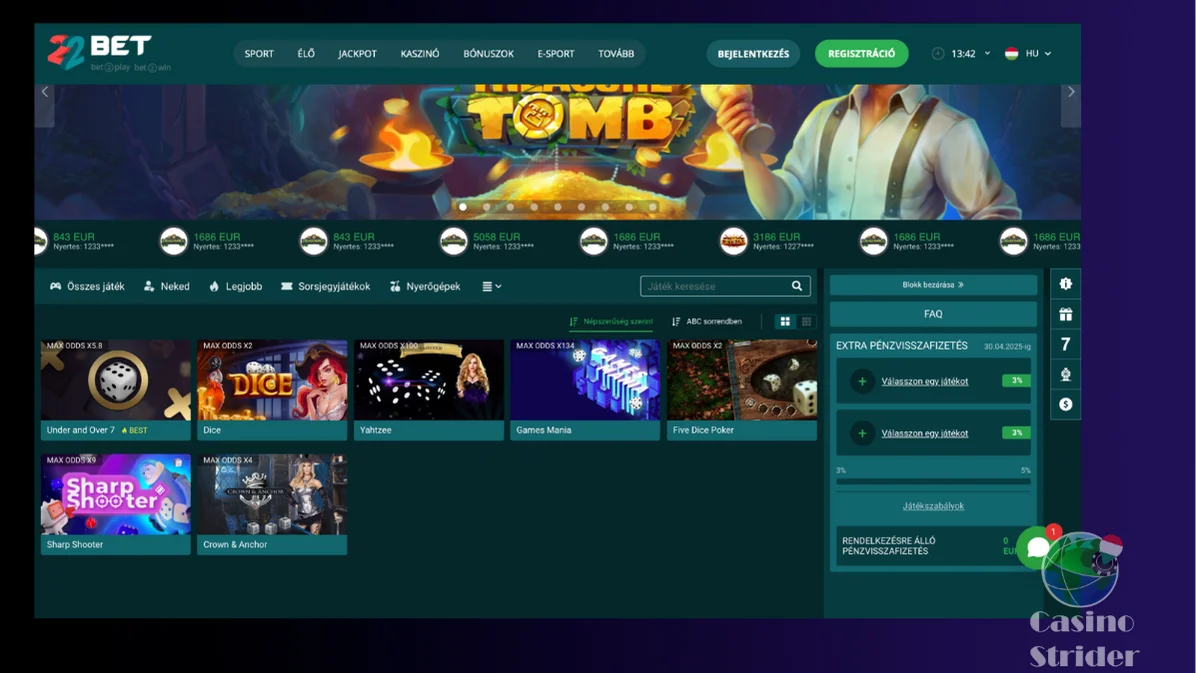Collapse panel with Blokk bezárása
This screenshot has width=1196, height=673.
tap(933, 285)
